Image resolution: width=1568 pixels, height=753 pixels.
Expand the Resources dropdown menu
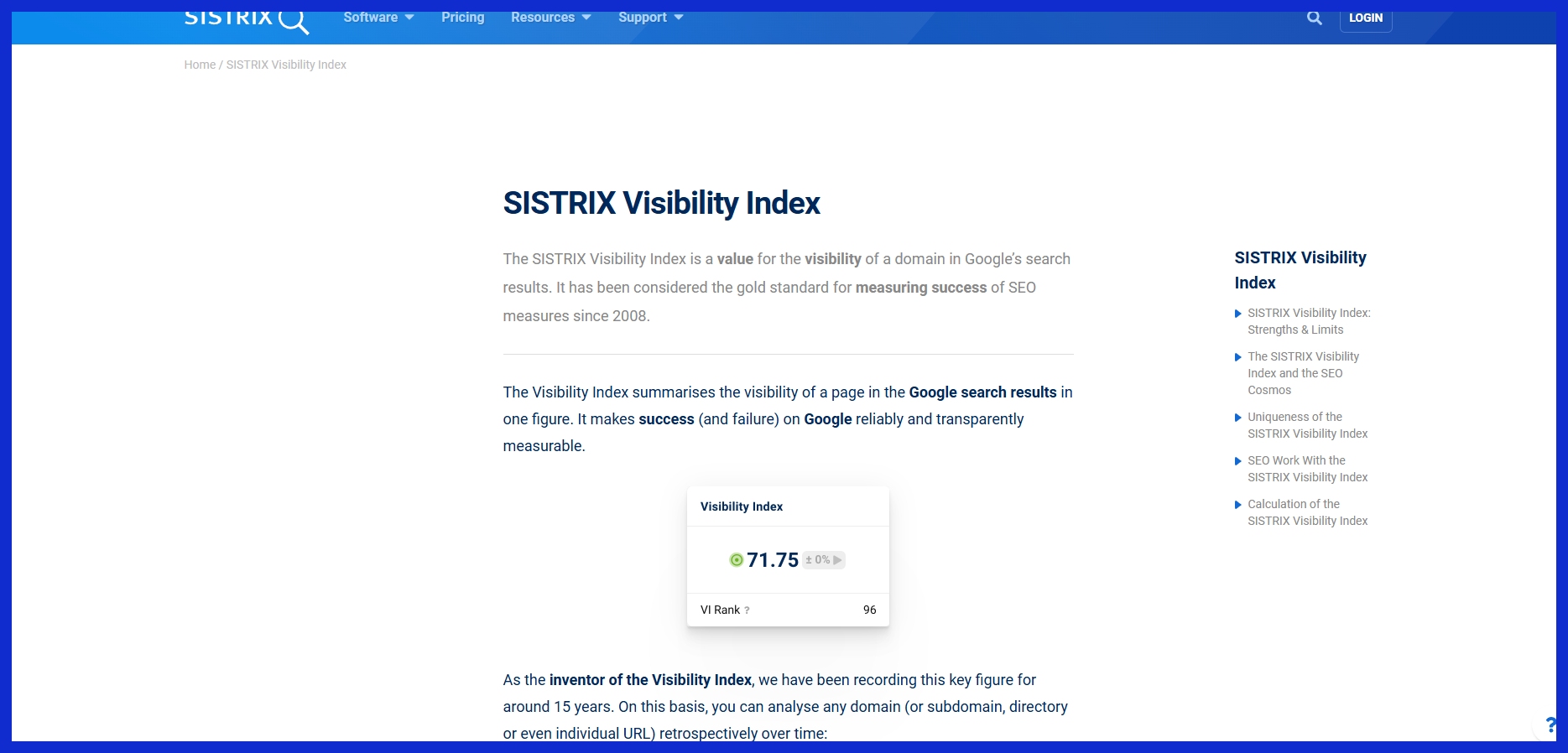551,18
